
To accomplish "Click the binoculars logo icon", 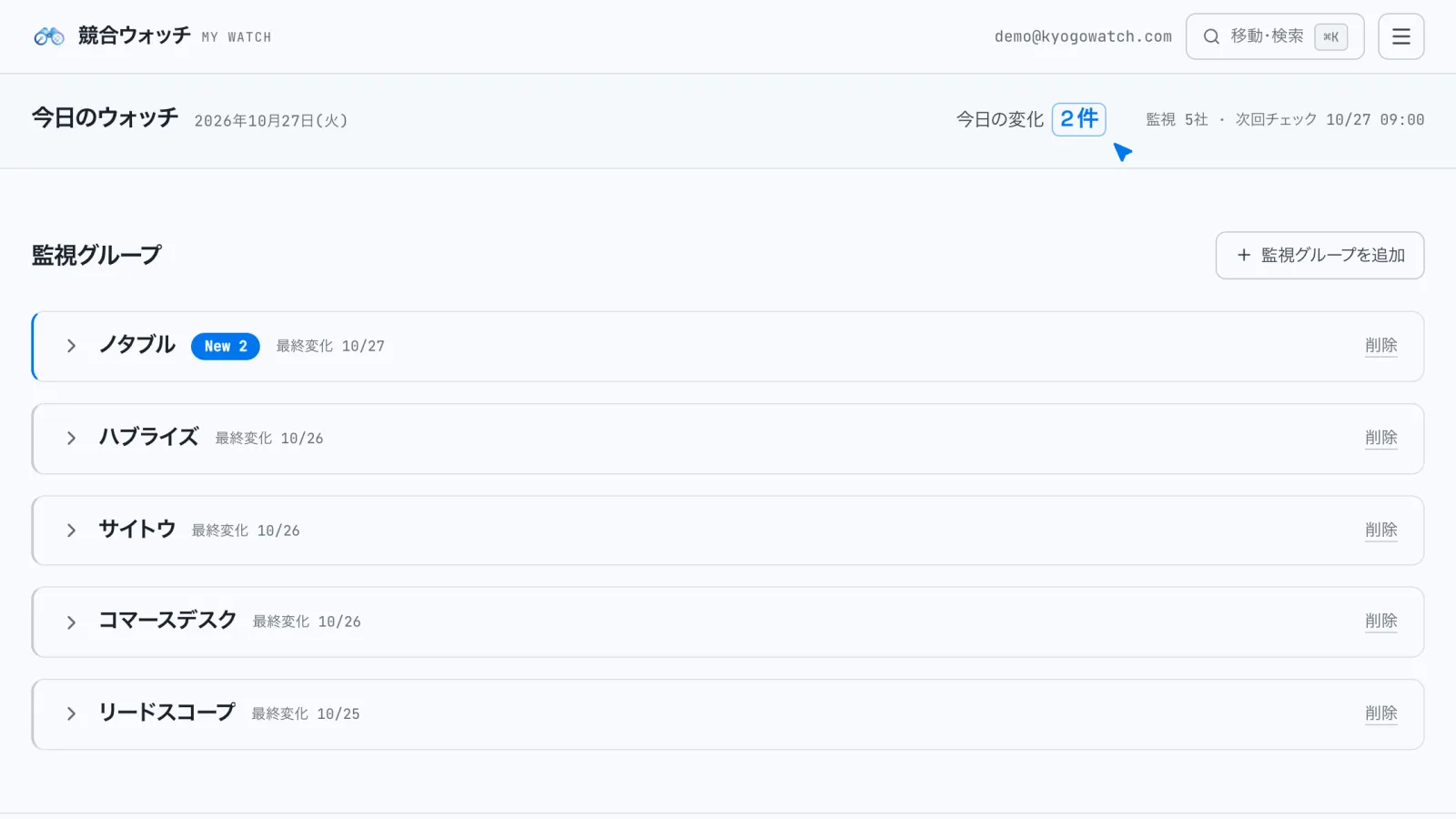I will coord(49,36).
